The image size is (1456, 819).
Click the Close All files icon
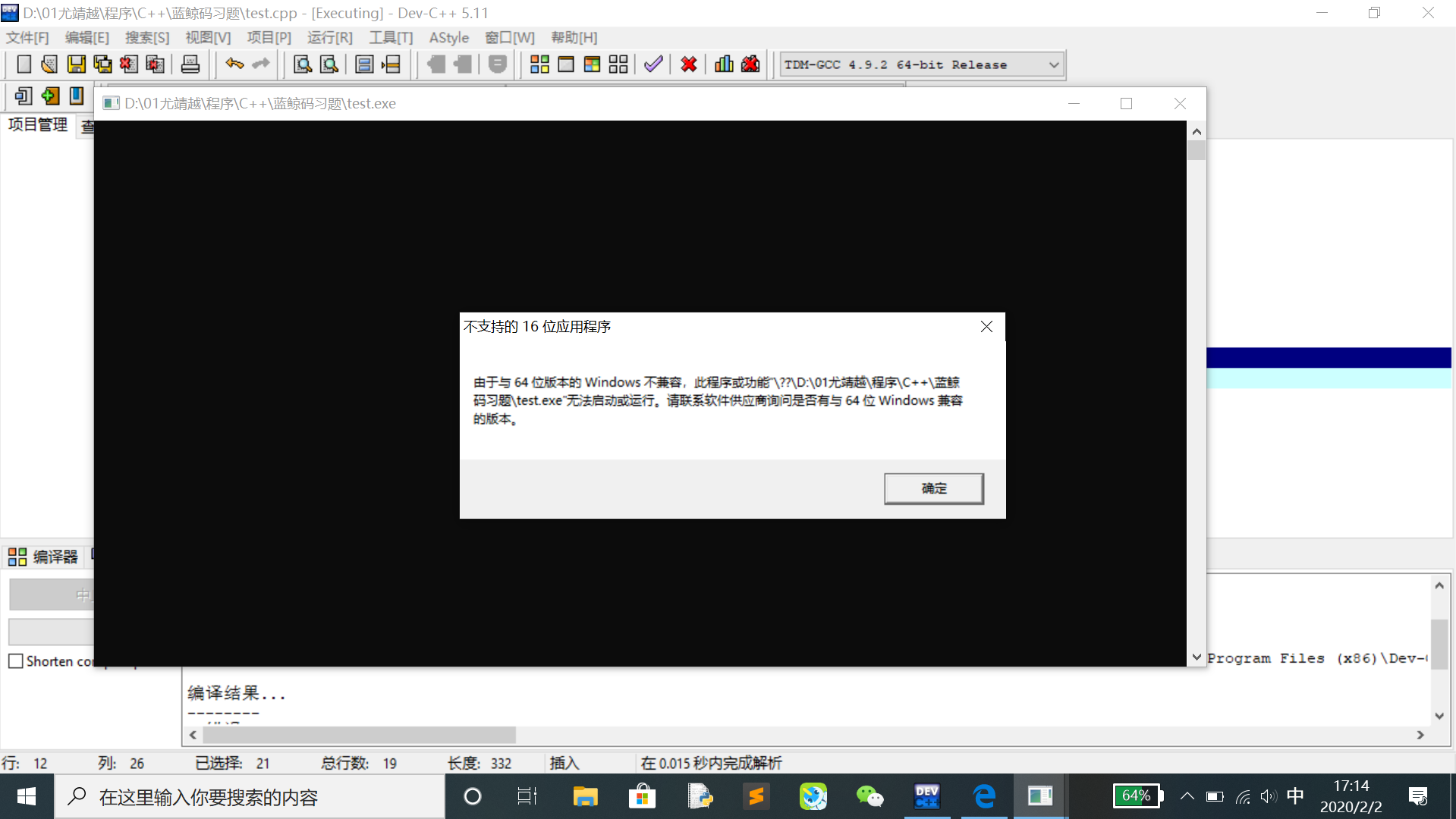[155, 64]
